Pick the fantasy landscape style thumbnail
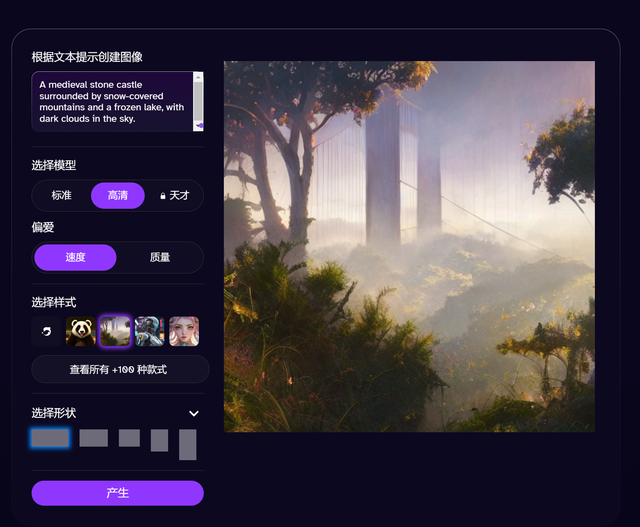The width and height of the screenshot is (640, 527). pyautogui.click(x=115, y=331)
